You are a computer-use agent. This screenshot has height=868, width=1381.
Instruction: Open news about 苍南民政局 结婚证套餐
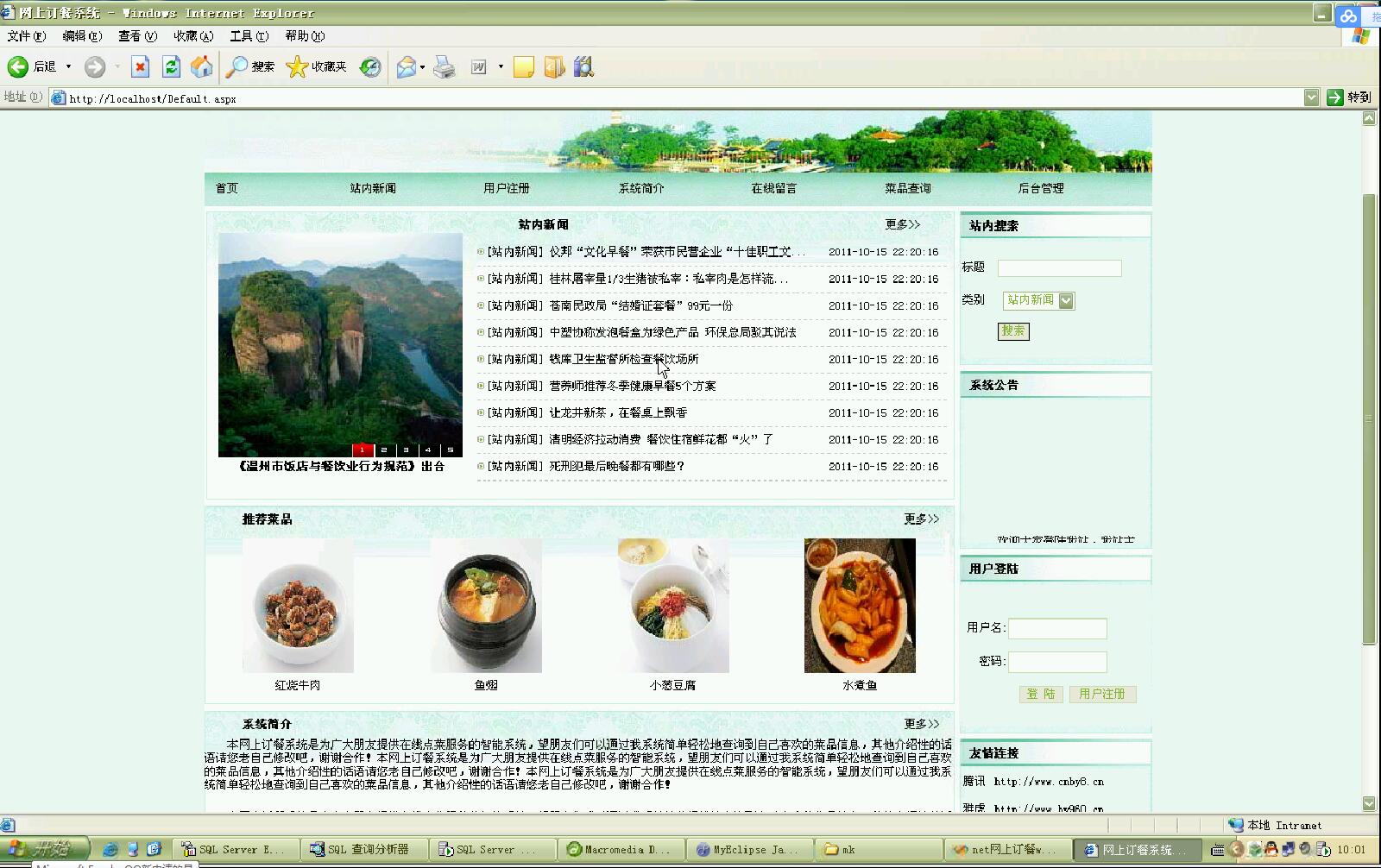[640, 305]
